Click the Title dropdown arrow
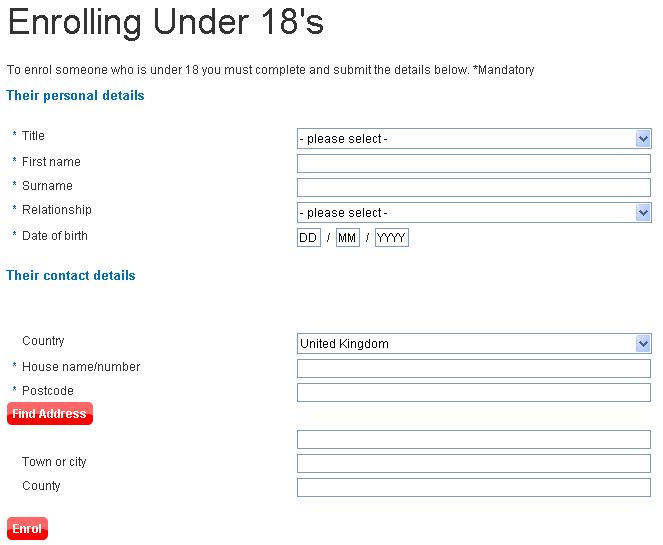This screenshot has width=663, height=545. (x=643, y=139)
